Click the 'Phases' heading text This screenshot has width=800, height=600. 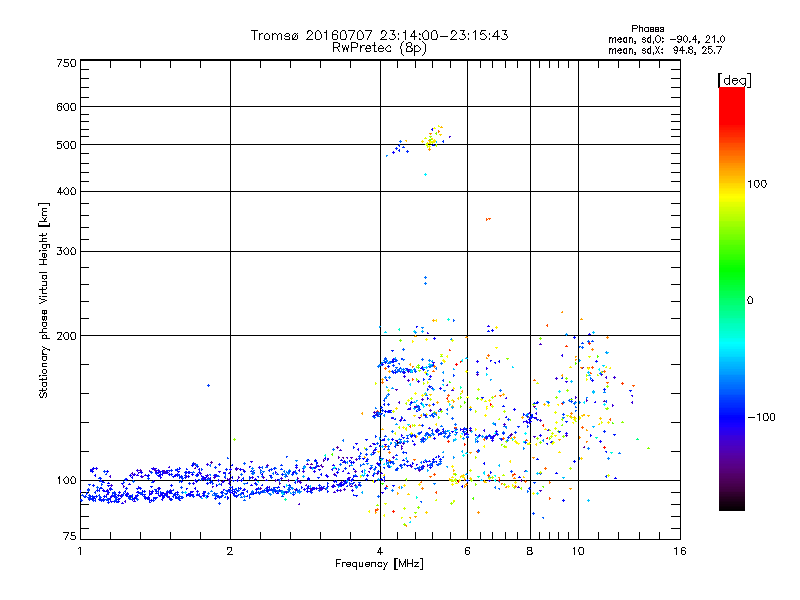tap(647, 29)
